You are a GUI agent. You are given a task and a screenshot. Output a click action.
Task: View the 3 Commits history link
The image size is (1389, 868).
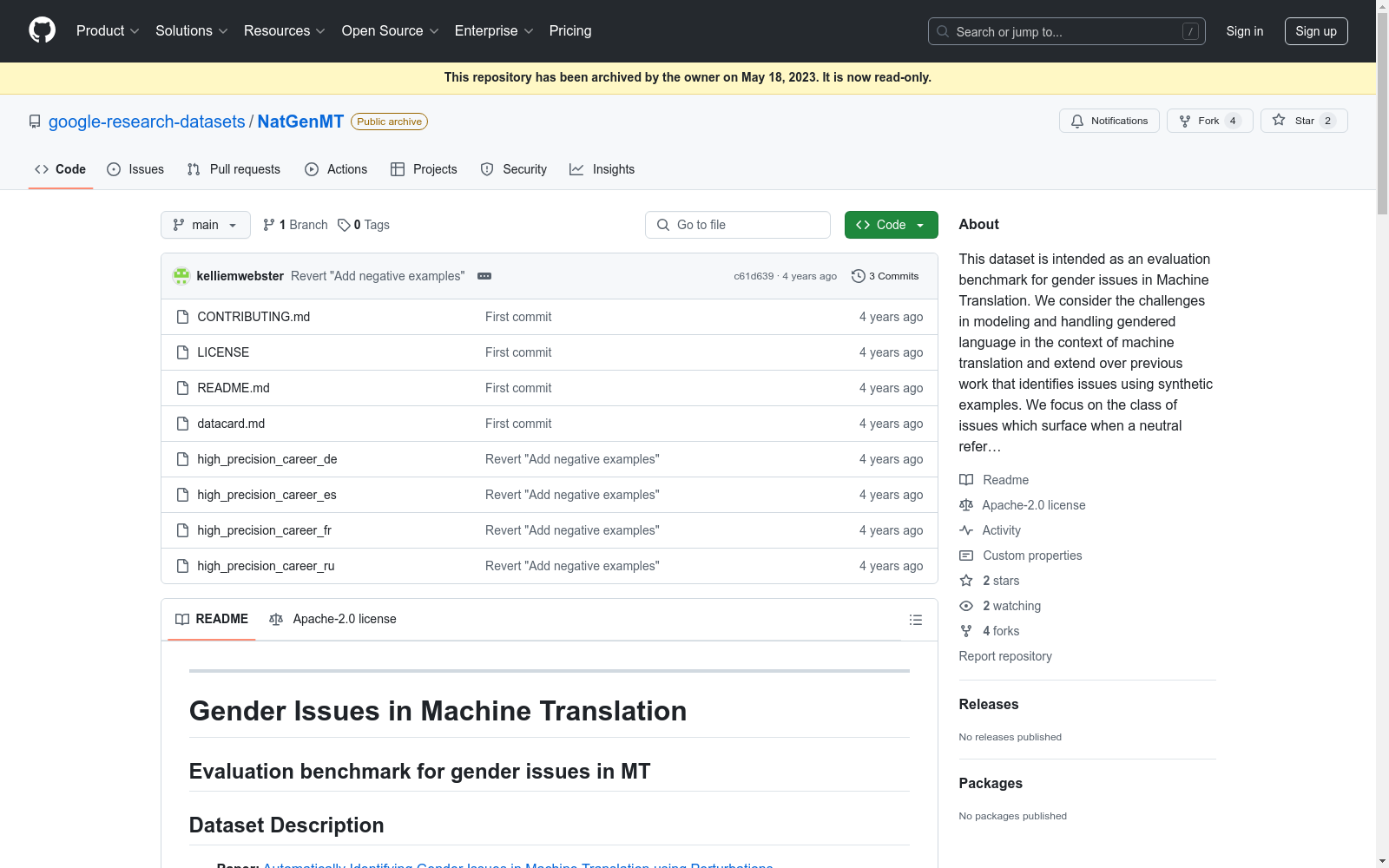885,276
